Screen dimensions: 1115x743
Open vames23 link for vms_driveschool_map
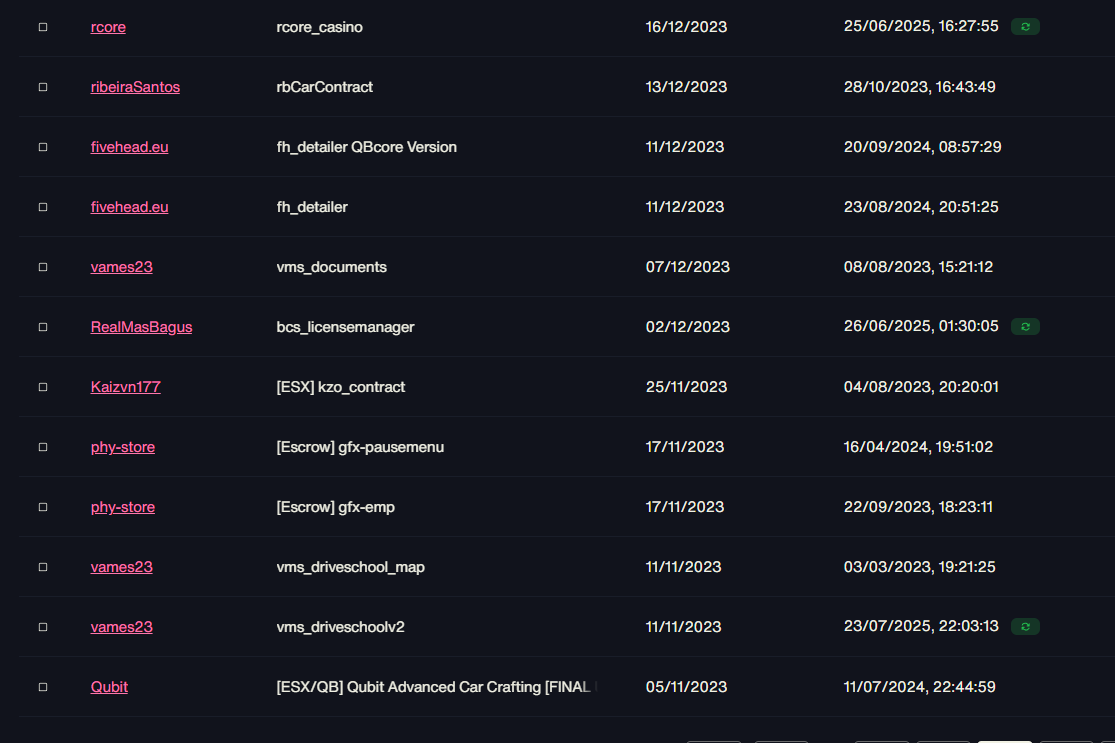point(122,567)
